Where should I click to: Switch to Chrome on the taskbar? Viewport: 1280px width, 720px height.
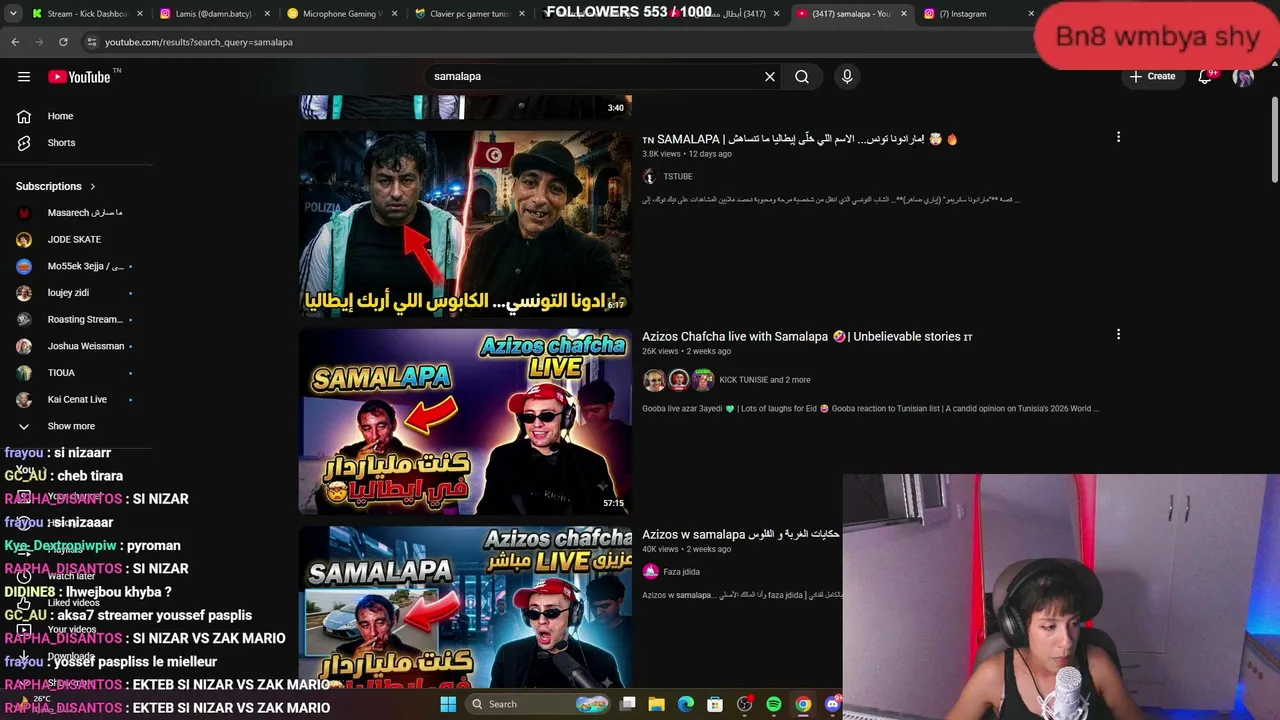pyautogui.click(x=803, y=704)
